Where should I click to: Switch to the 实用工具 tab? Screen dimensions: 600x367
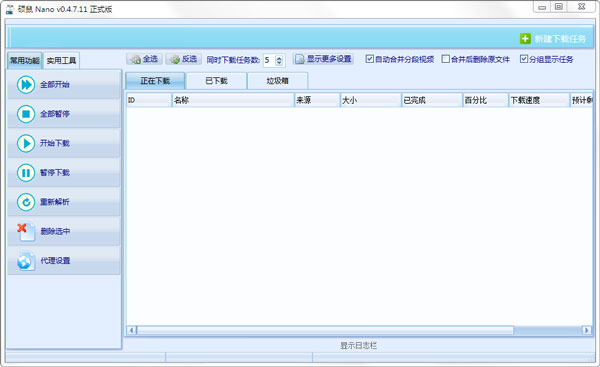coord(61,60)
